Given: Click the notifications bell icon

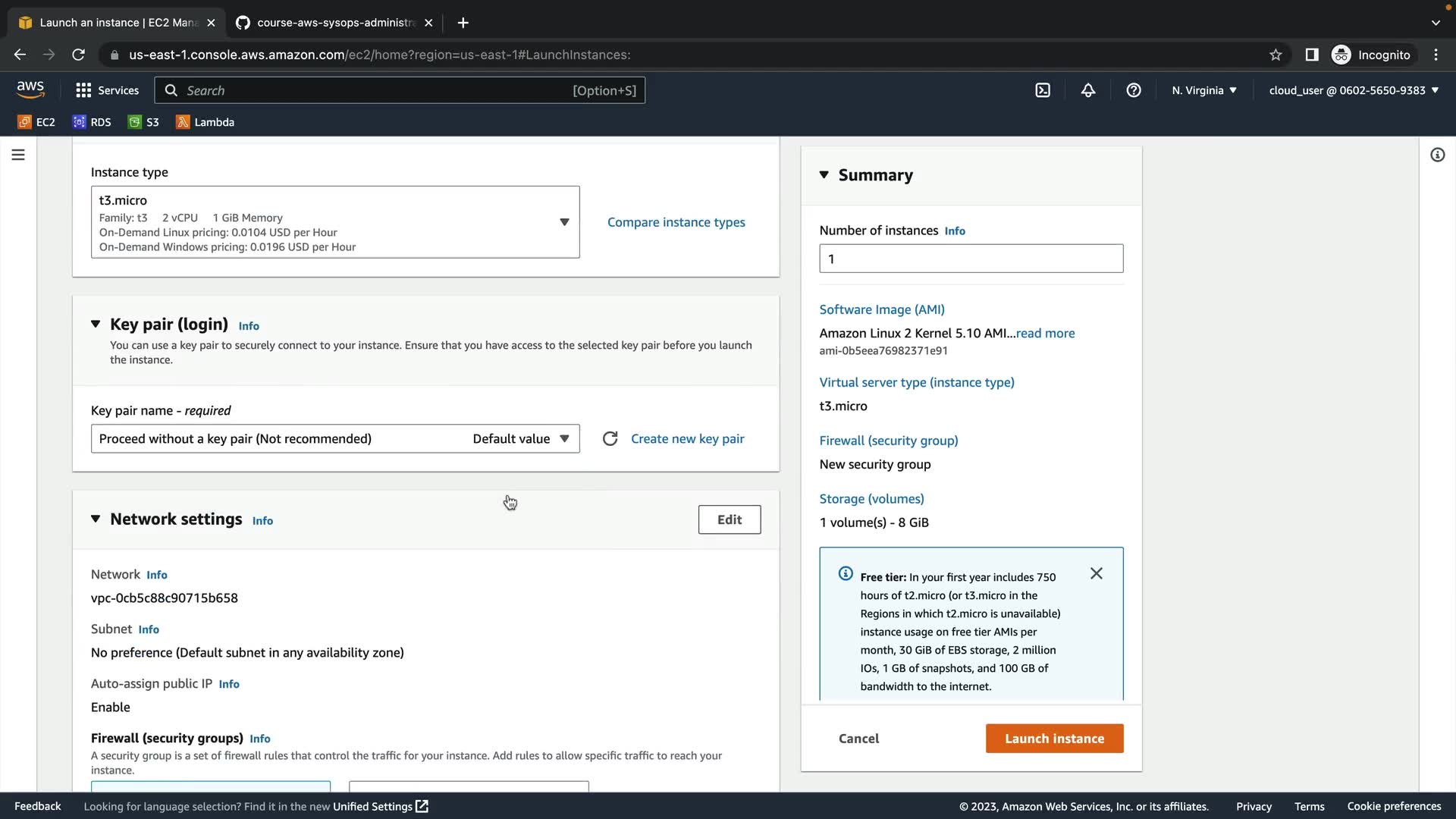Looking at the screenshot, I should [1088, 90].
